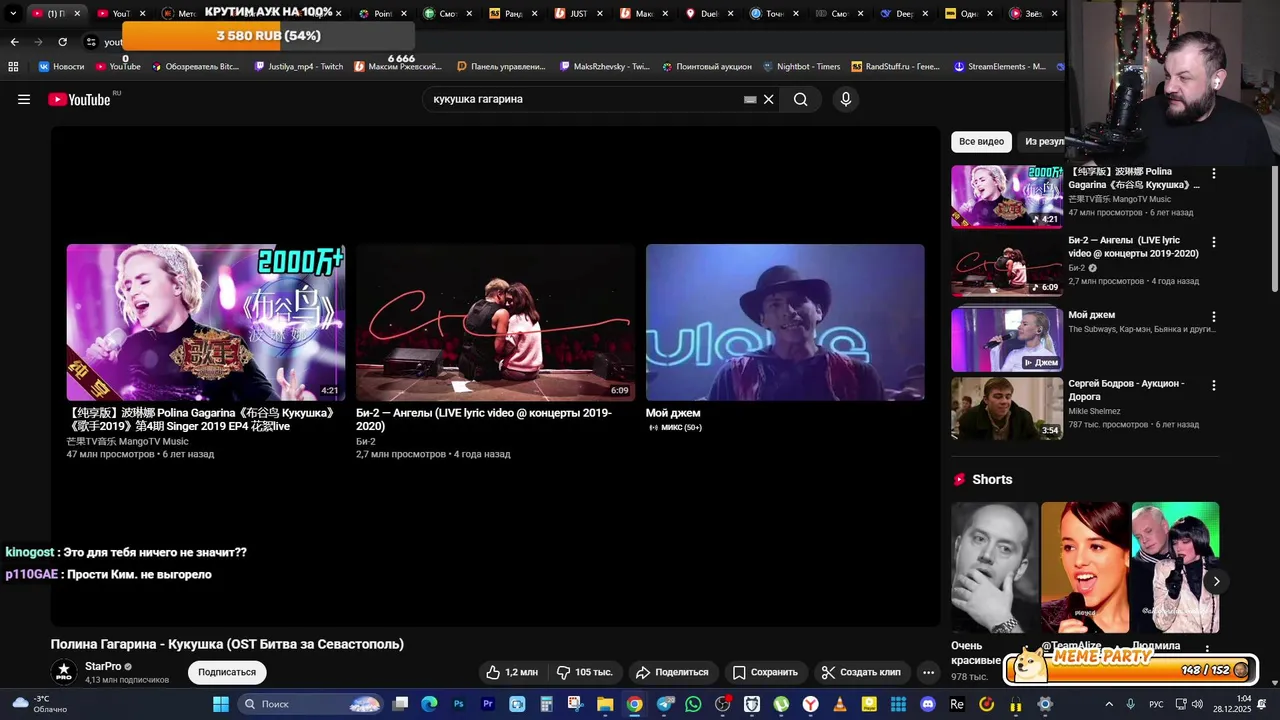Open the StarPro channel name link
Image resolution: width=1280 pixels, height=720 pixels.
[x=103, y=666]
